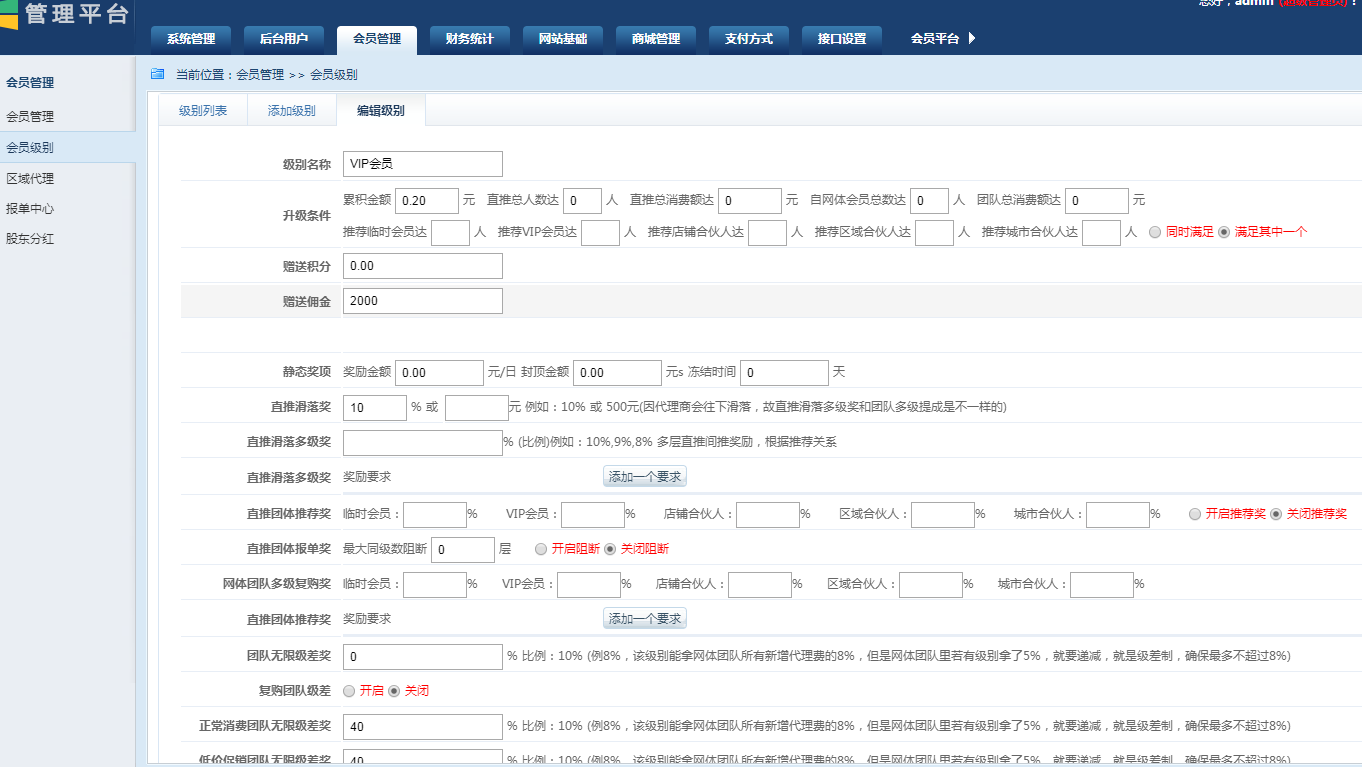Image resolution: width=1362 pixels, height=767 pixels.
Task: Open the 财务统计 top tab
Action: (x=470, y=39)
